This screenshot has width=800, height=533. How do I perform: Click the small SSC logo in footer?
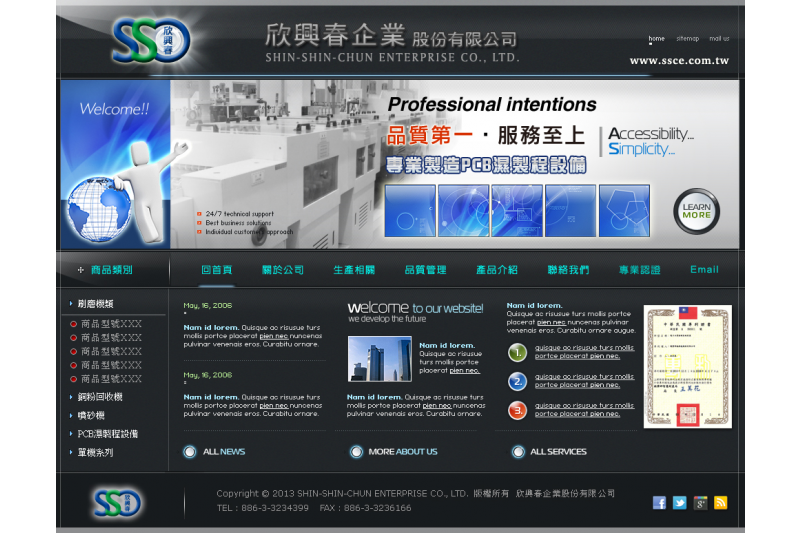(117, 503)
